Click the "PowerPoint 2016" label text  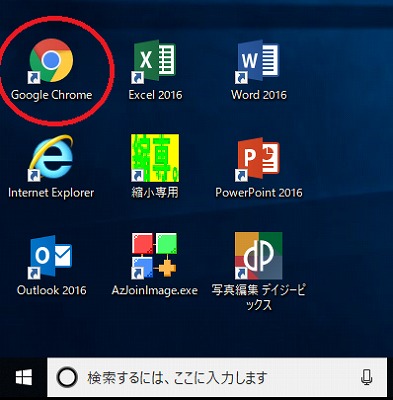pos(259,193)
